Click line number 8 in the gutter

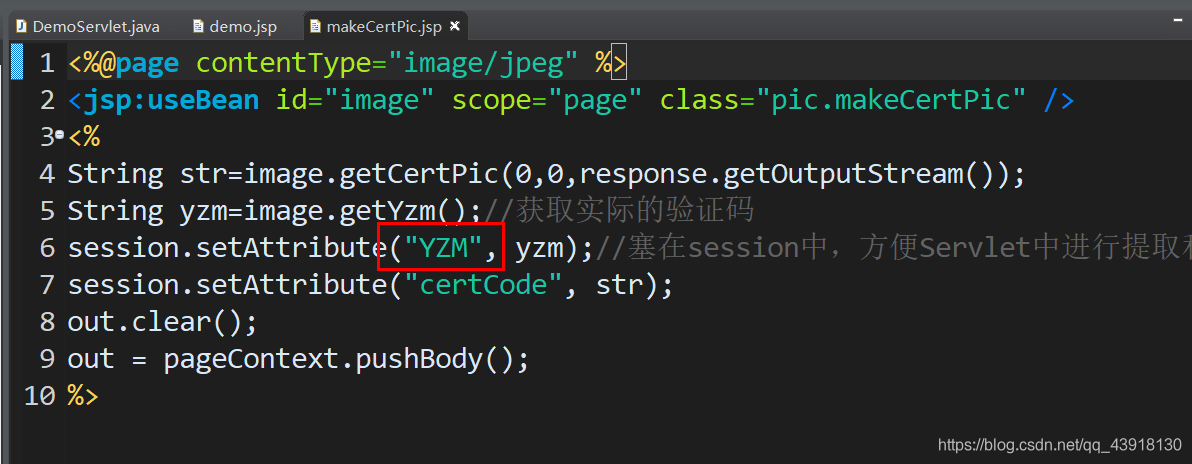click(x=47, y=322)
